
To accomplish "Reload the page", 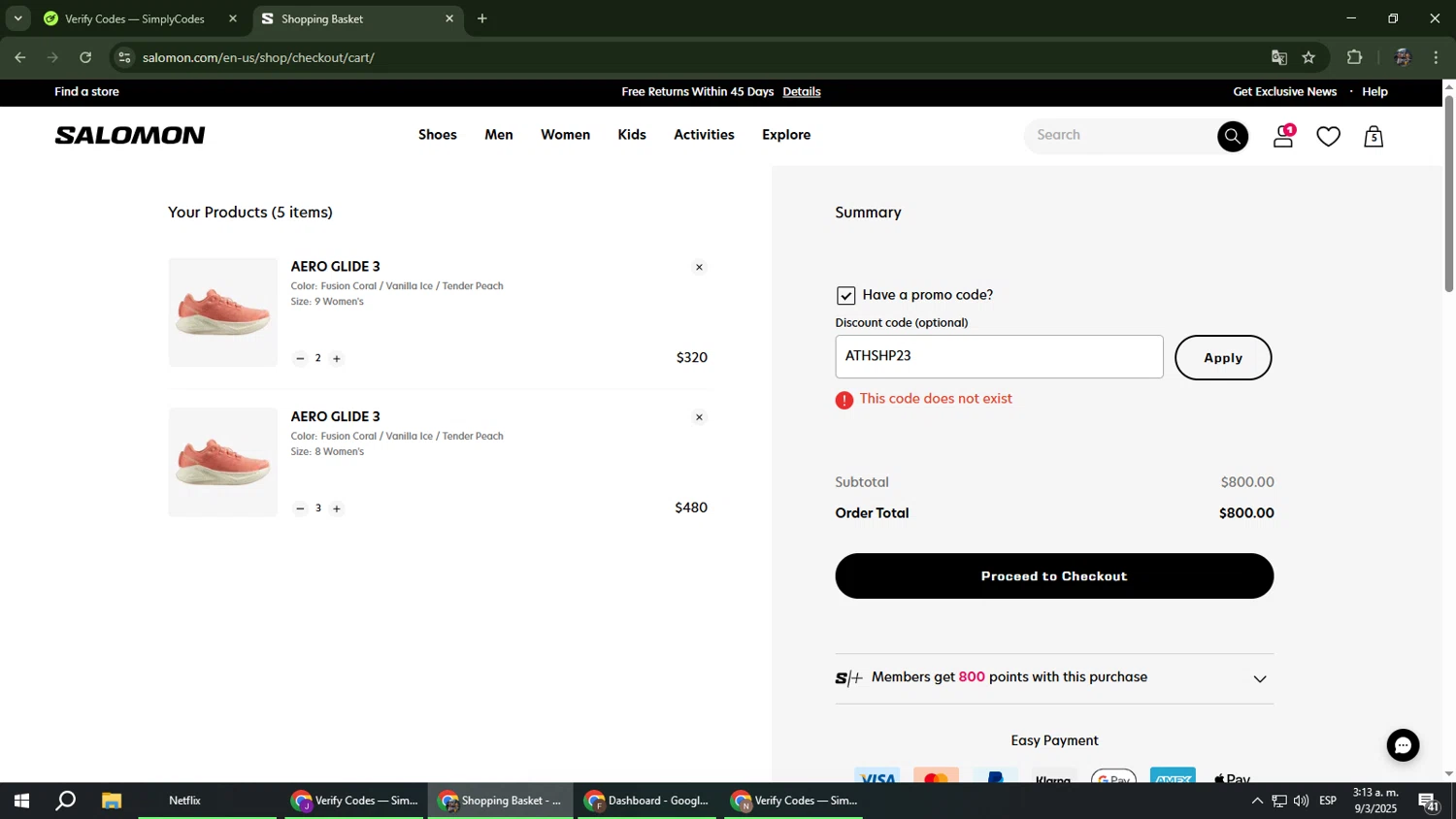I will pos(85,57).
